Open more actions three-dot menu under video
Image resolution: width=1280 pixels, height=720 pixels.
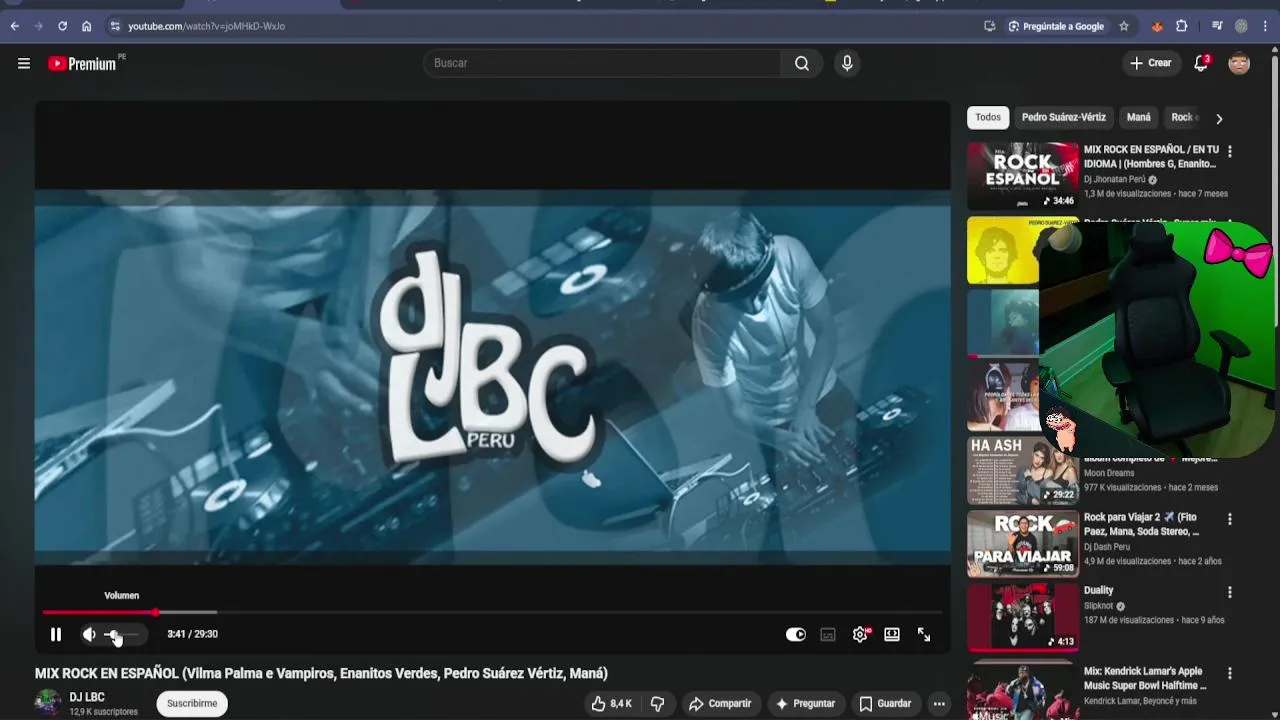tap(939, 703)
